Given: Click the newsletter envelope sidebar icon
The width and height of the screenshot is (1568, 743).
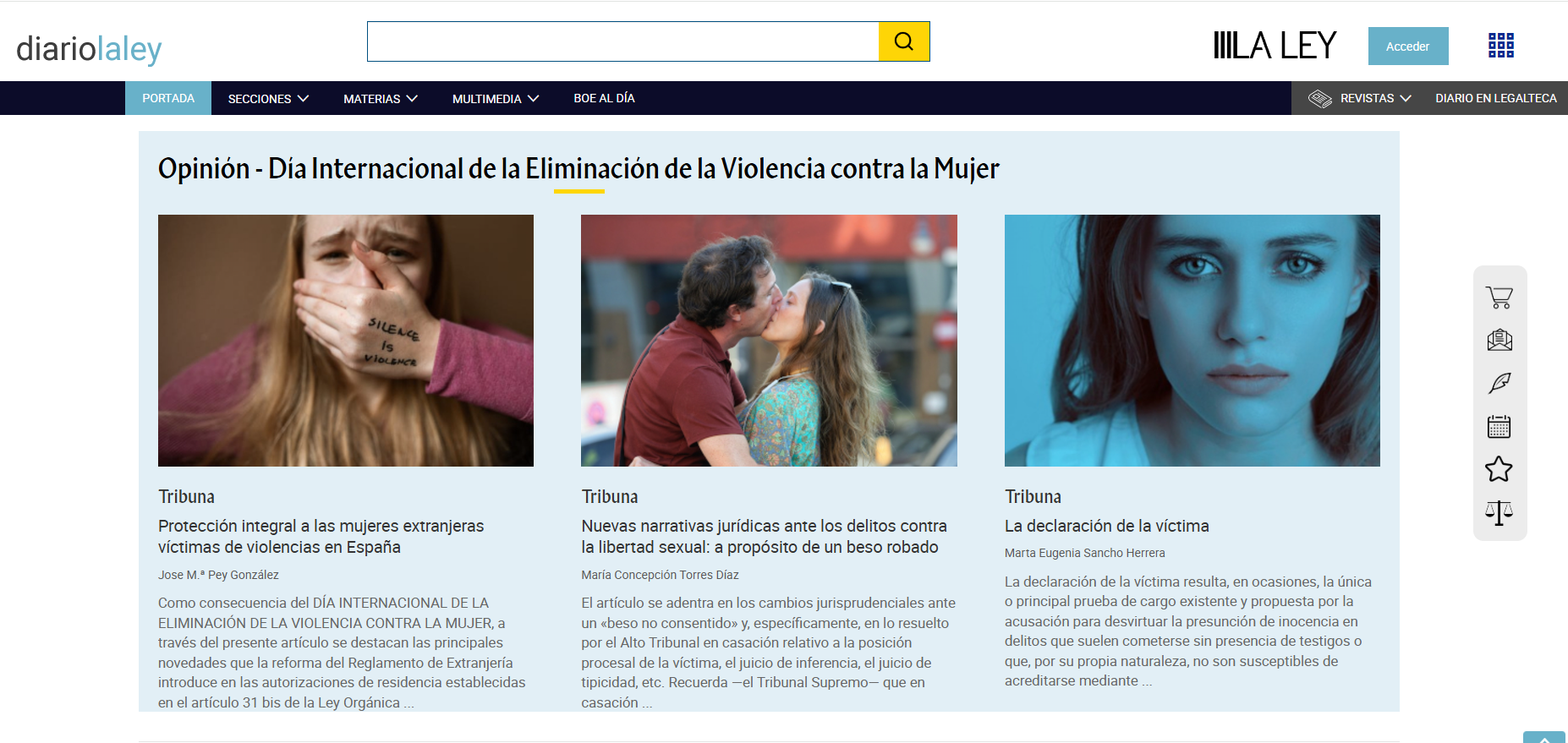Looking at the screenshot, I should 1499,341.
